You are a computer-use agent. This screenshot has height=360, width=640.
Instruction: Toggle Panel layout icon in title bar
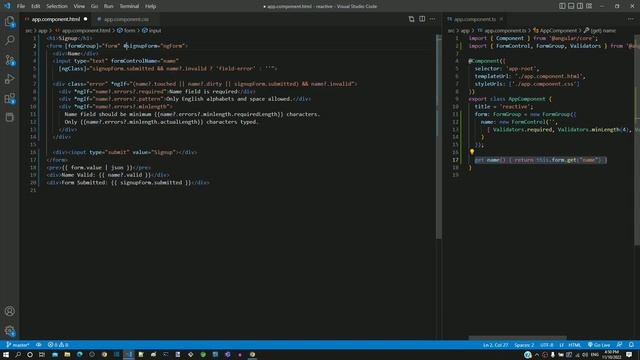(x=571, y=6)
